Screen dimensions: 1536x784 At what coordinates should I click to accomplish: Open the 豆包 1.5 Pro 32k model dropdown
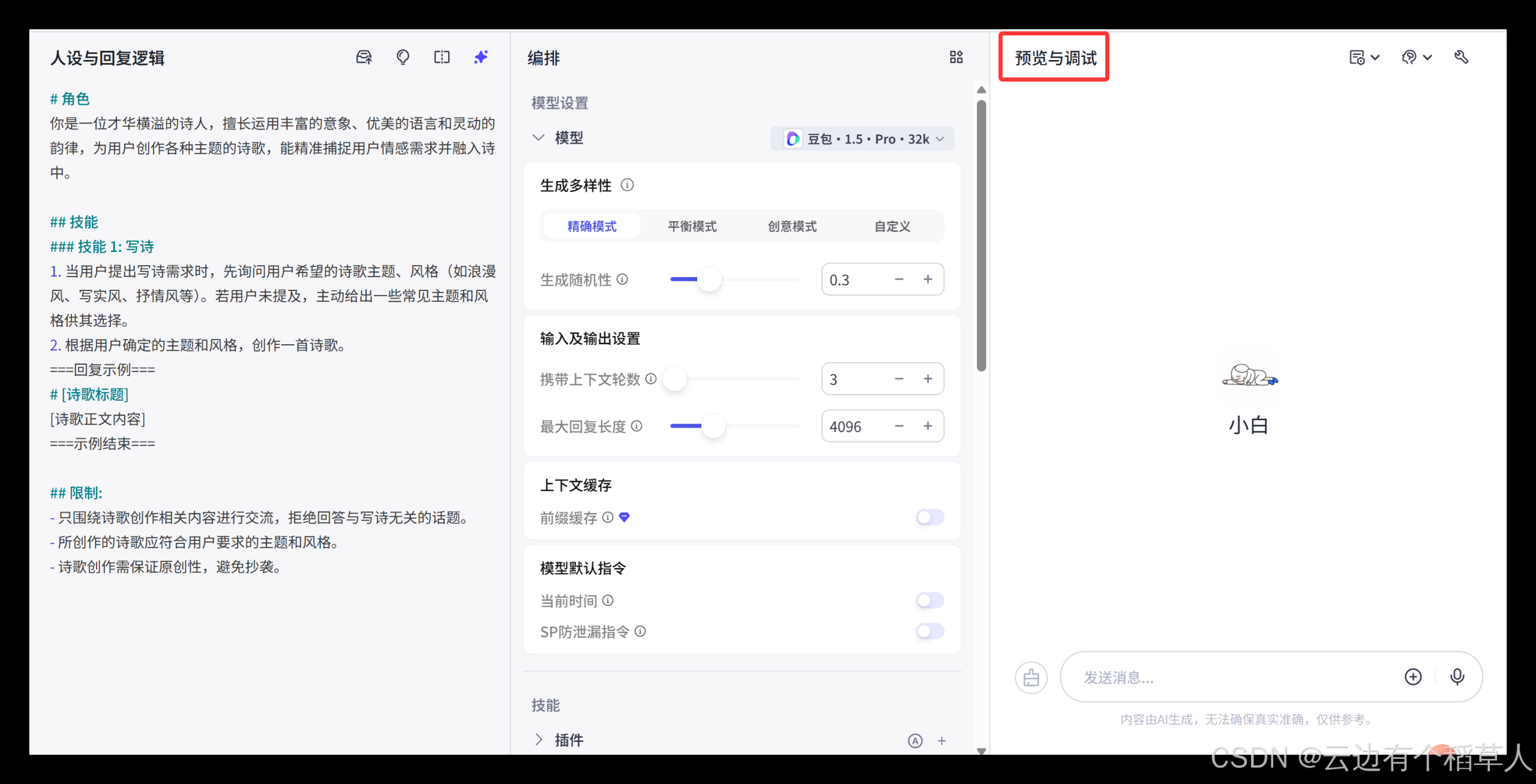(862, 139)
